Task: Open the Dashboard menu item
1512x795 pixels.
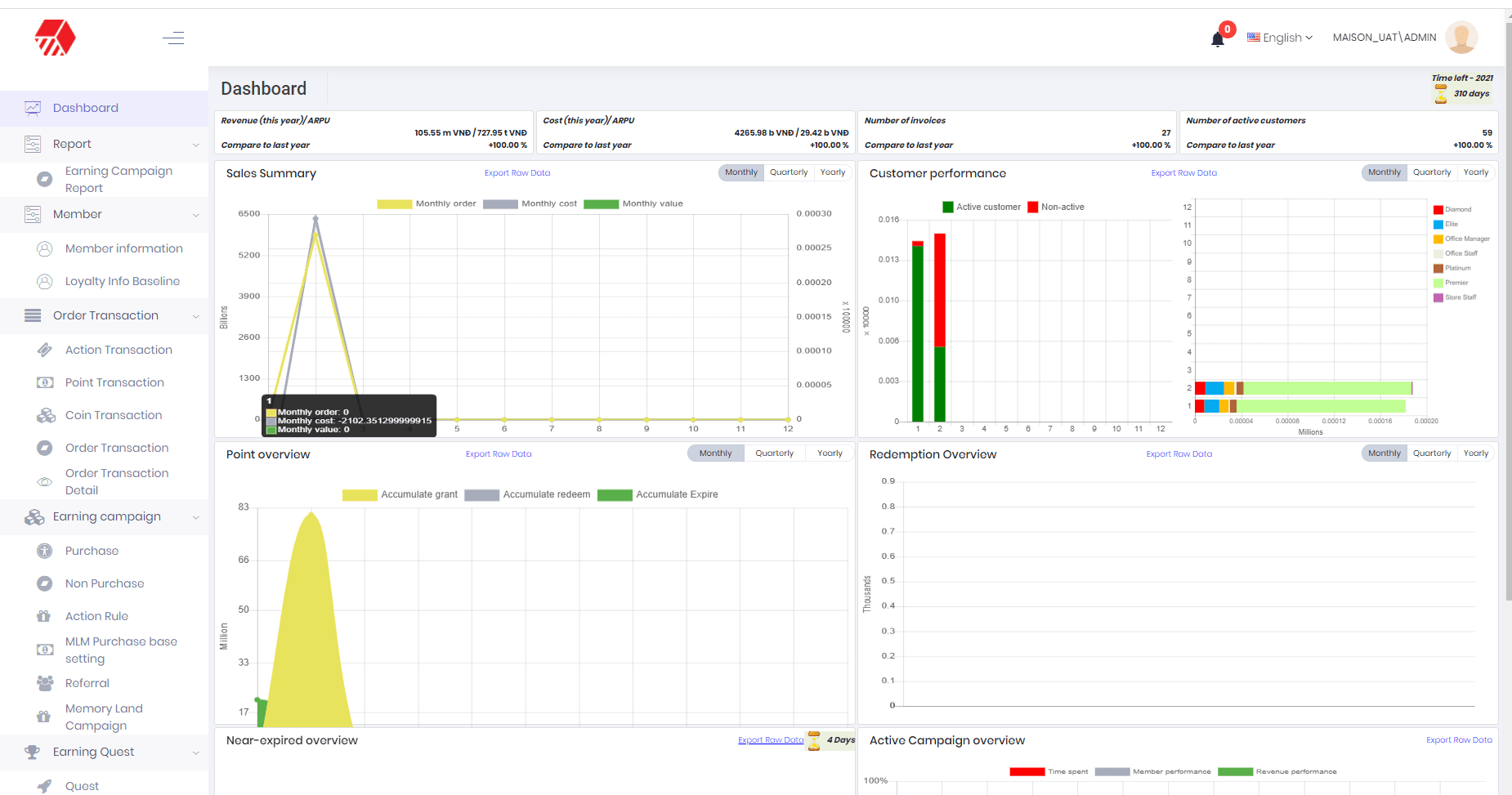Action: [86, 108]
